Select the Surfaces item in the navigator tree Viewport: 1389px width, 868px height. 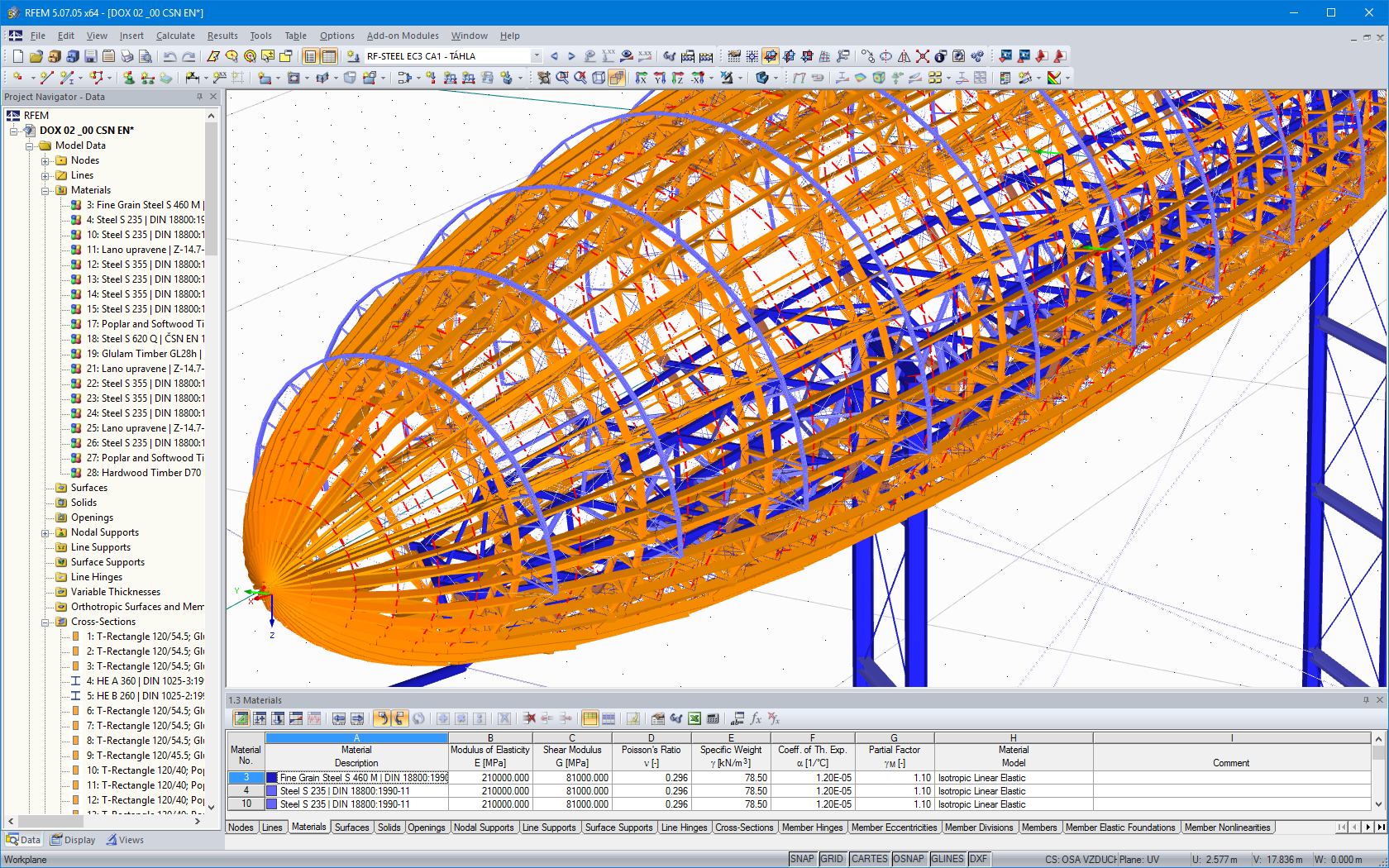click(x=88, y=488)
